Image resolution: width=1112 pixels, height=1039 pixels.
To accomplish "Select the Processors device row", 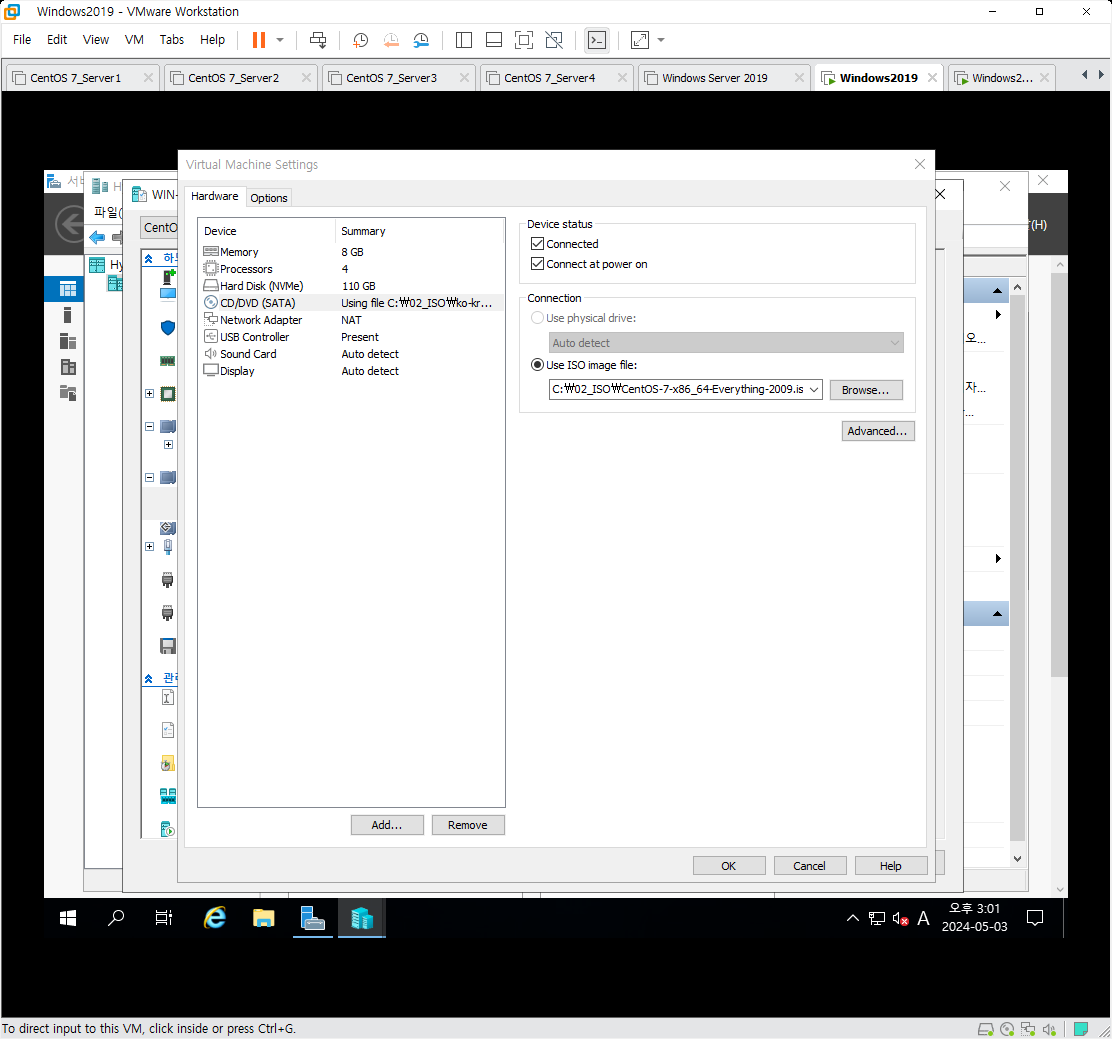I will (350, 269).
